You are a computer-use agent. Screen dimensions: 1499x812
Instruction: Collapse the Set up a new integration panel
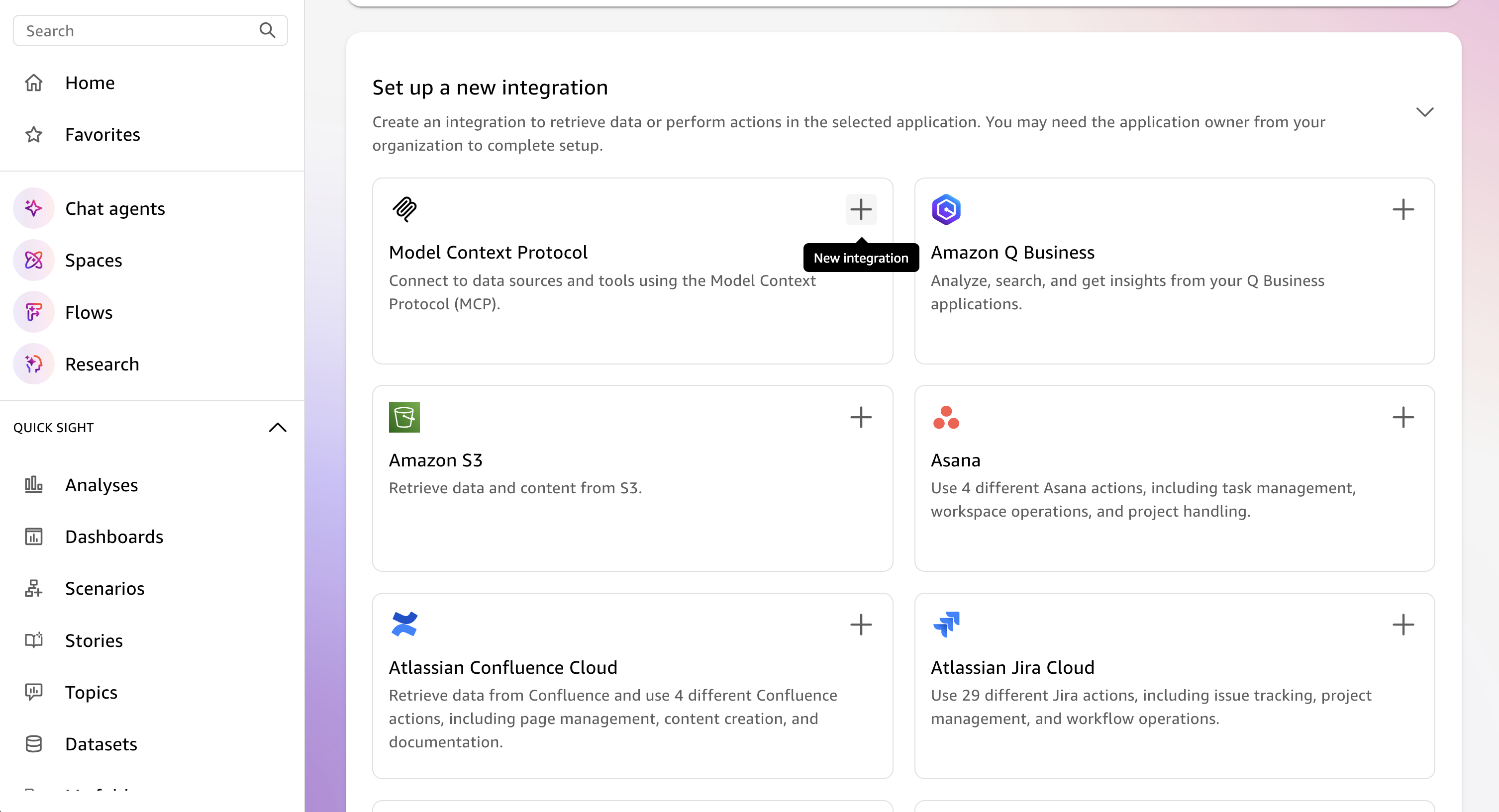[1424, 112]
